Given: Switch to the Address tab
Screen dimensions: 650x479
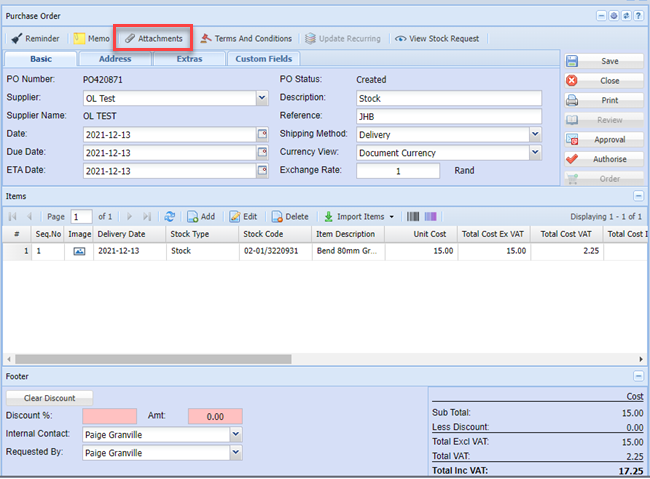Looking at the screenshot, I should (115, 59).
